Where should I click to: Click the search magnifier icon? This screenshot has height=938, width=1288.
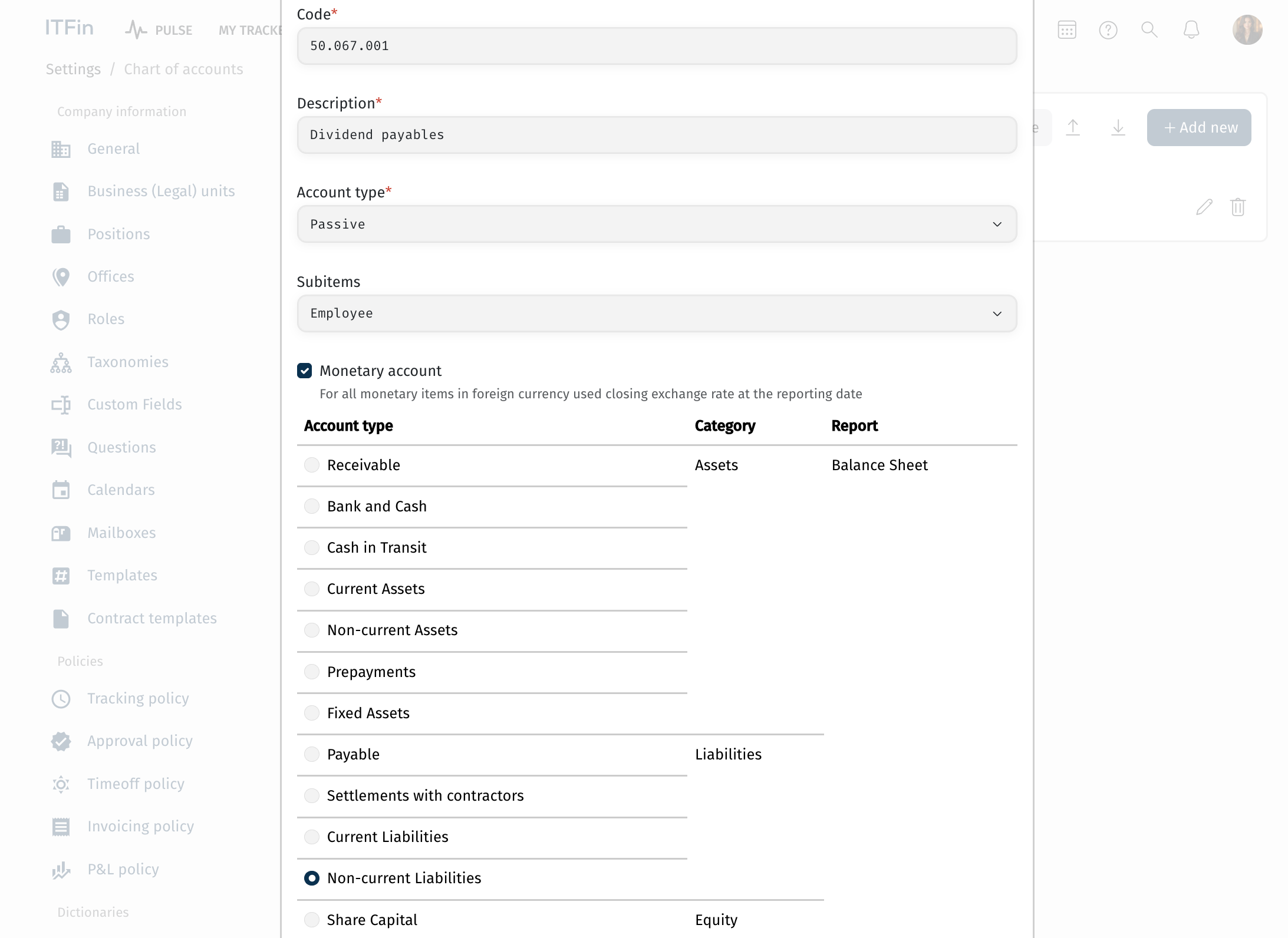(1149, 29)
